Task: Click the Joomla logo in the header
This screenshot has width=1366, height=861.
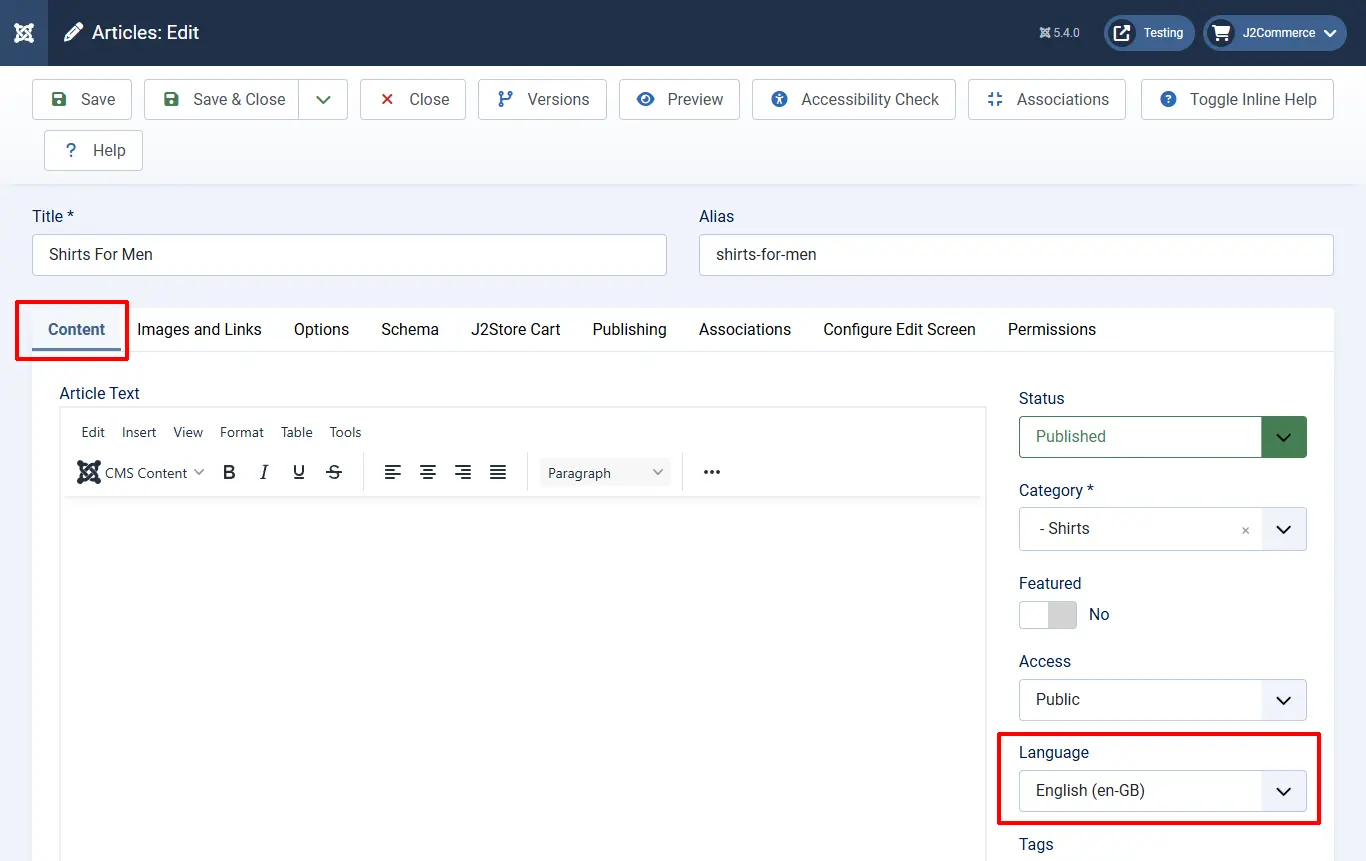Action: pyautogui.click(x=24, y=33)
